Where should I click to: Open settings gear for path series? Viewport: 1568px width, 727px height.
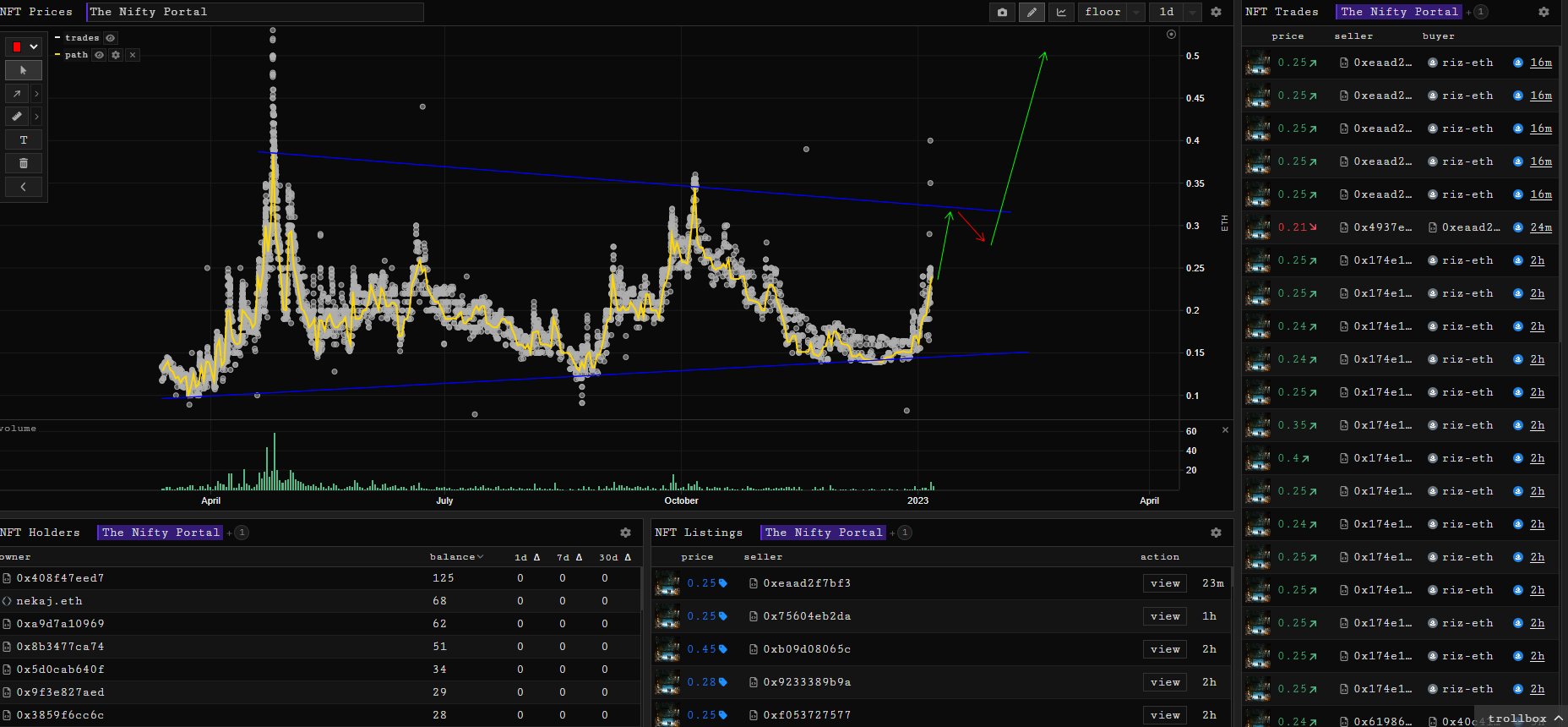tap(116, 55)
